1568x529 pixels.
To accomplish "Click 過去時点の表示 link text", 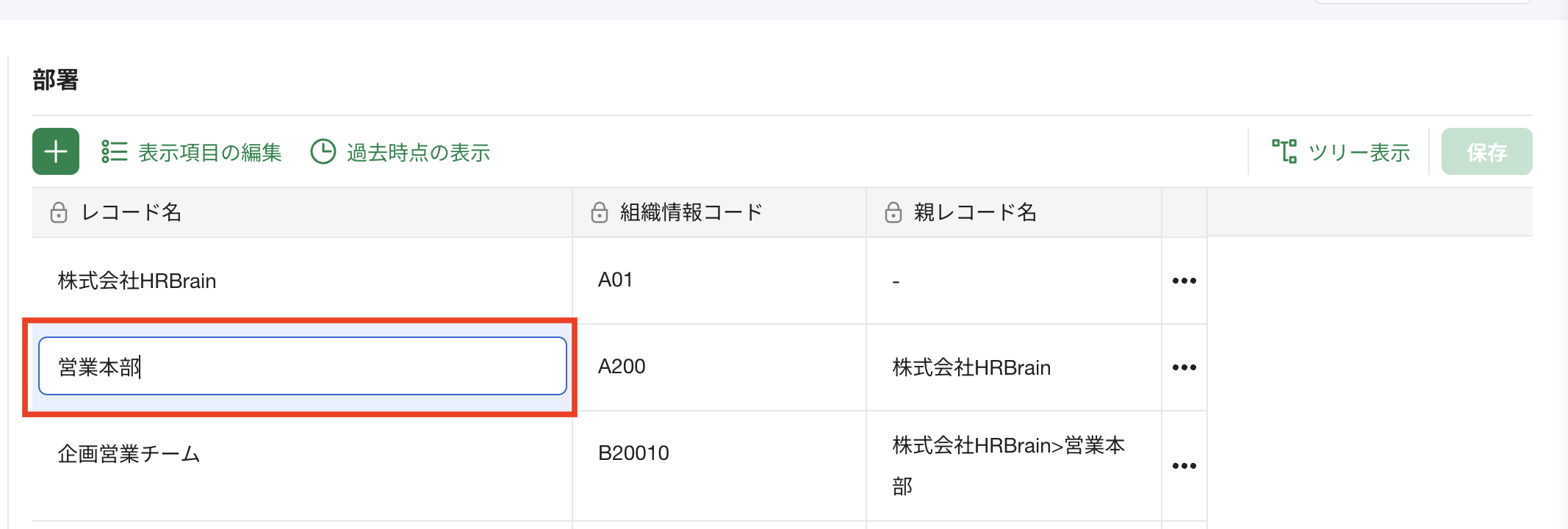I will 418,152.
